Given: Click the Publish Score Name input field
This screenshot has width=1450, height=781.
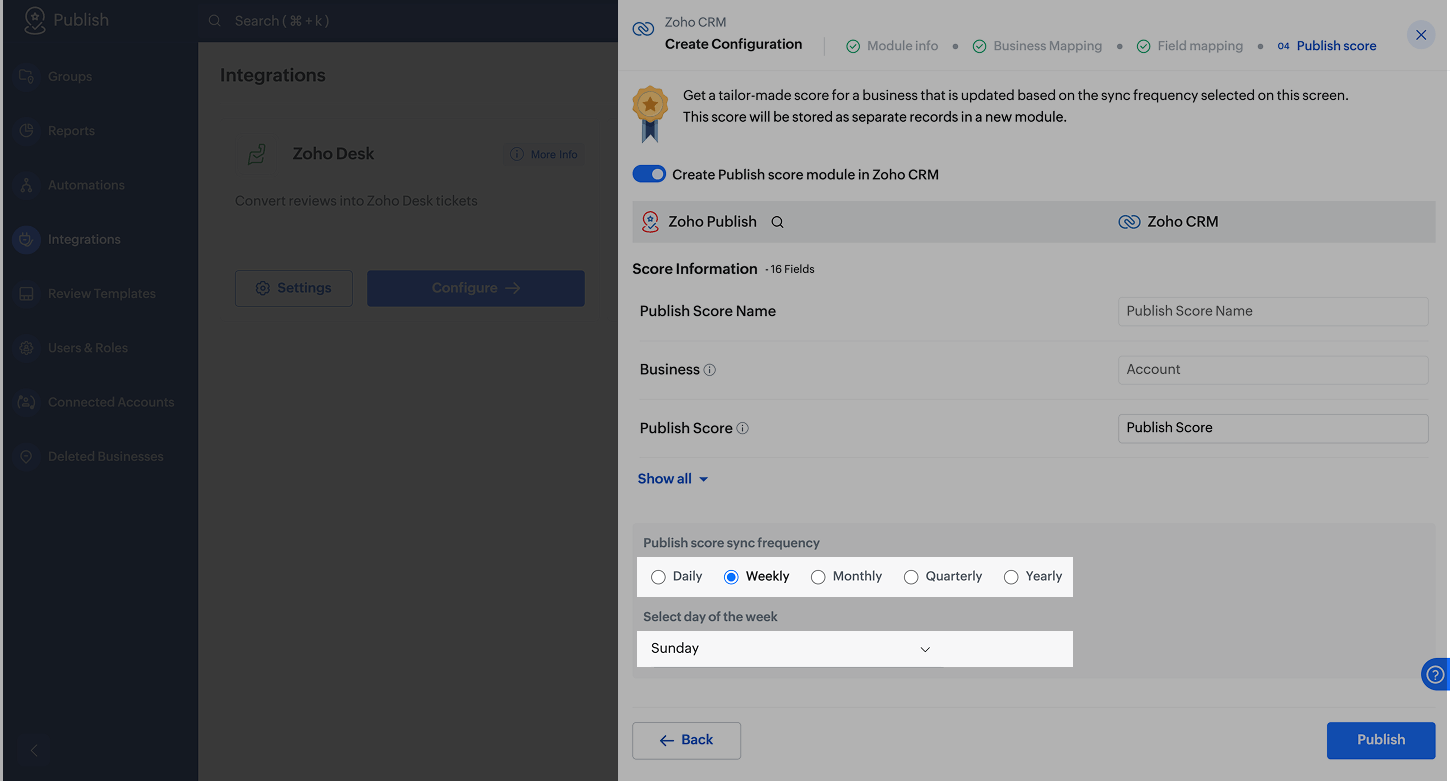Looking at the screenshot, I should coord(1273,311).
